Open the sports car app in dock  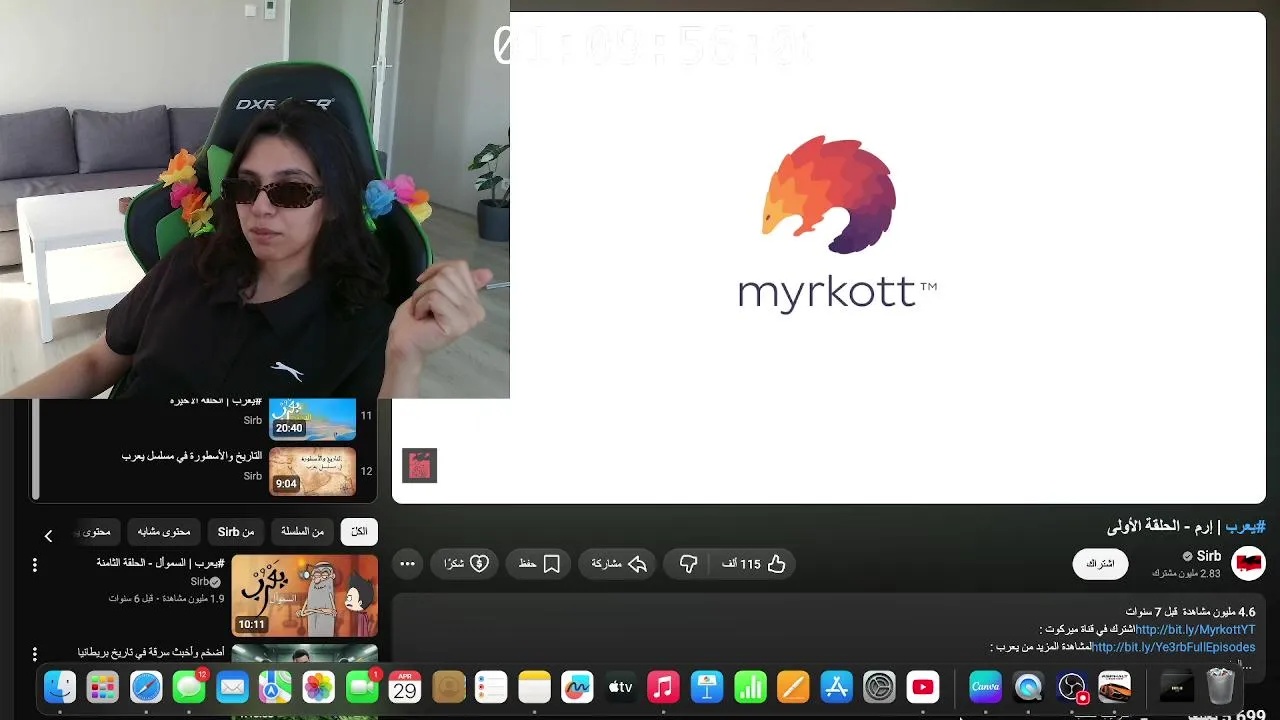1114,687
